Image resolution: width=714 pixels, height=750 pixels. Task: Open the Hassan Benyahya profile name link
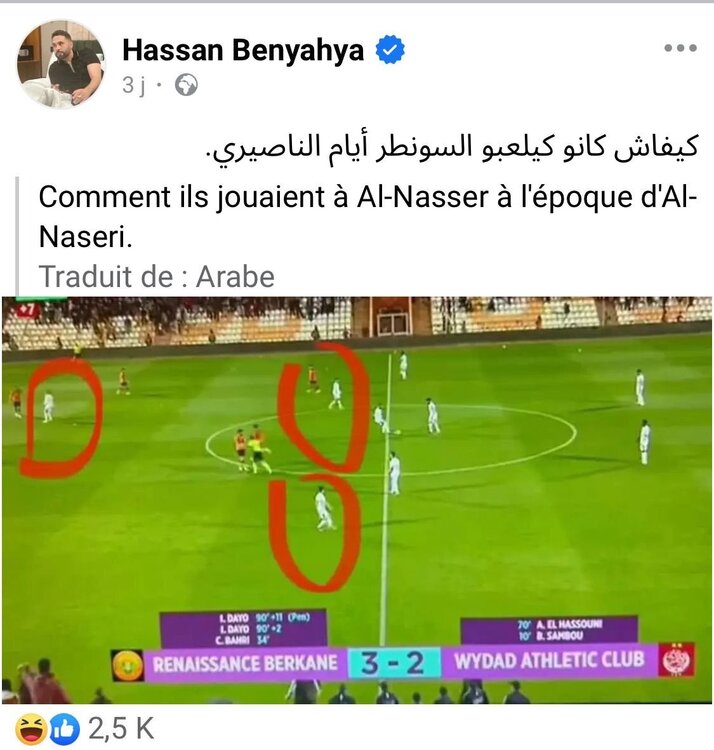[x=243, y=50]
